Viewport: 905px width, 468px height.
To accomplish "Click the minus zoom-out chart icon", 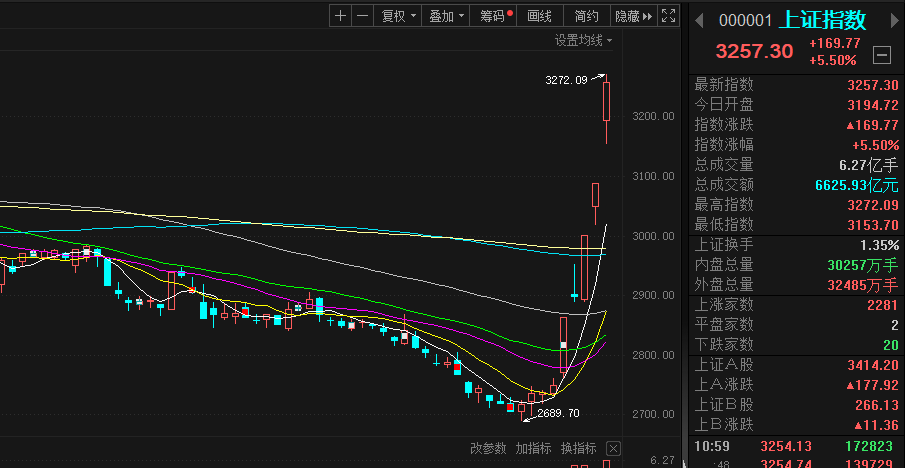I will 361,16.
